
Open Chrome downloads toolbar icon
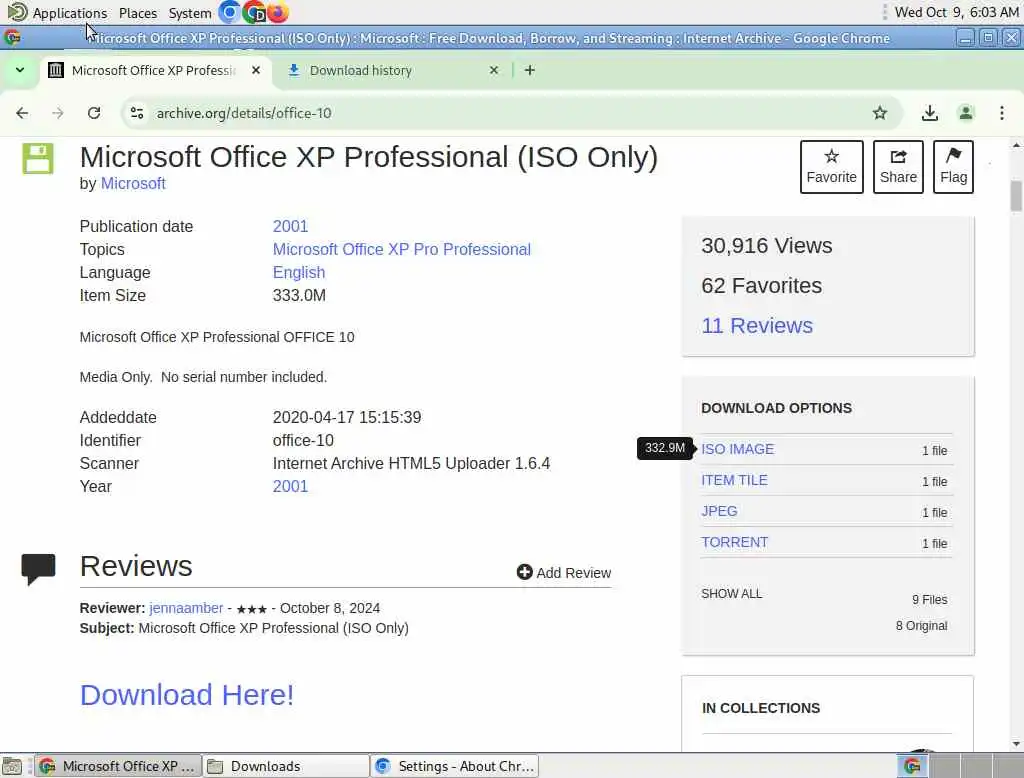point(929,113)
